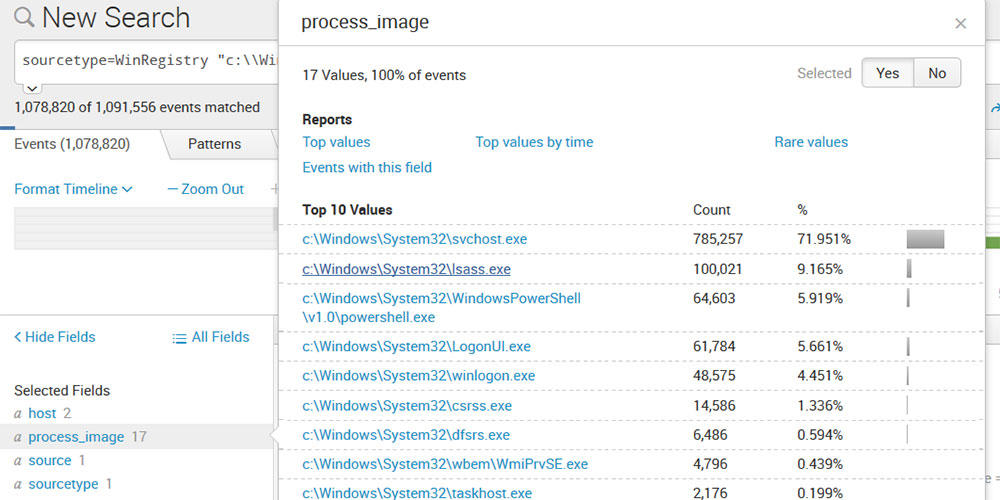Click the lsass count 100,021
Screen dimensions: 1000x500
pyautogui.click(x=717, y=270)
